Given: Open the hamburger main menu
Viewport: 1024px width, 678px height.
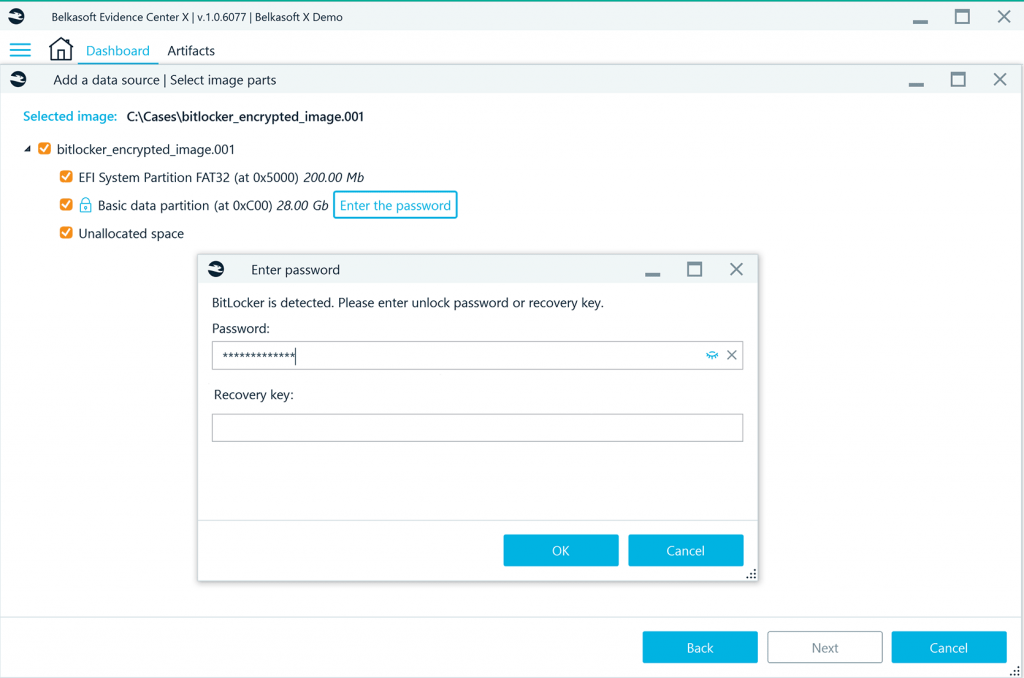Looking at the screenshot, I should (20, 50).
